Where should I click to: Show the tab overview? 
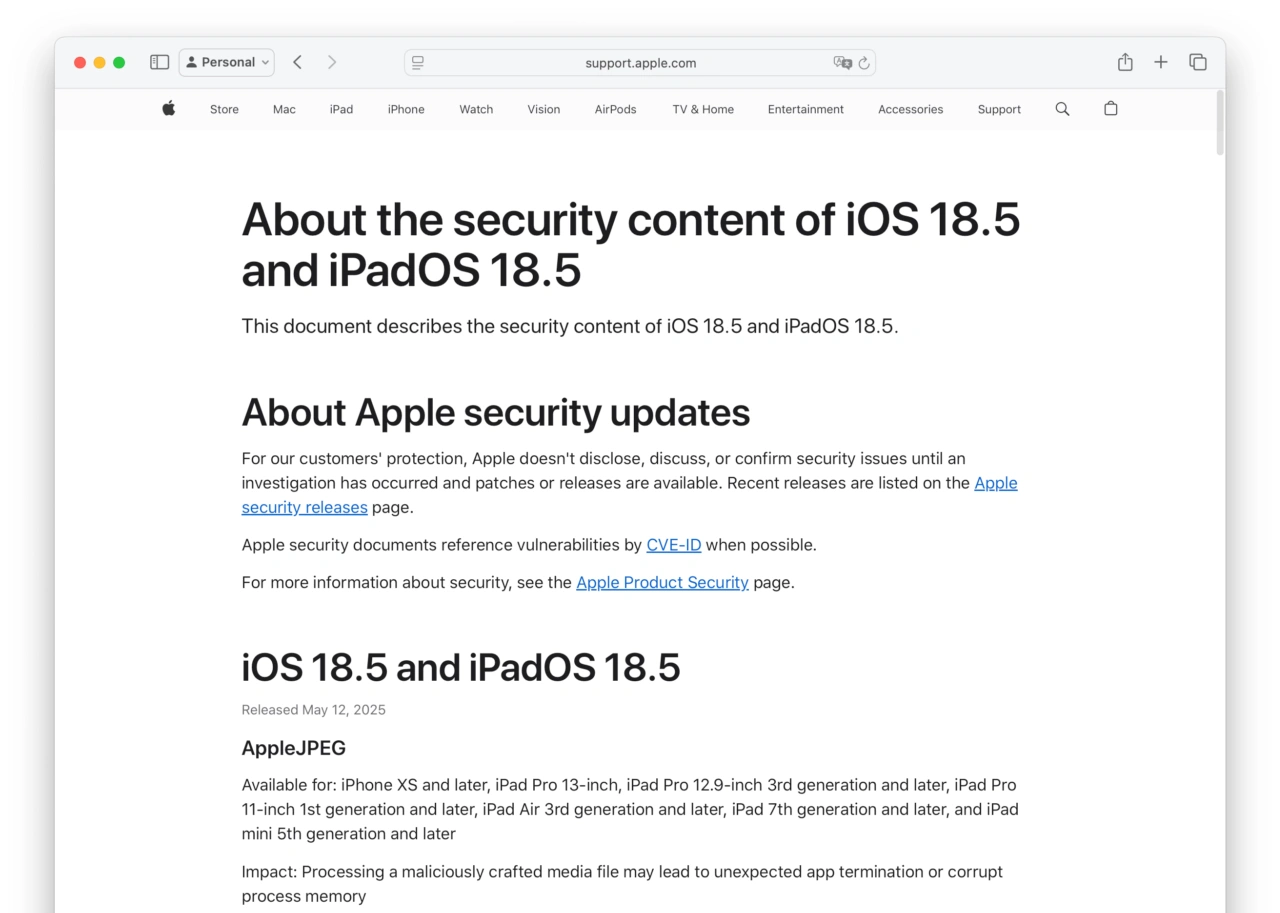tap(1197, 62)
